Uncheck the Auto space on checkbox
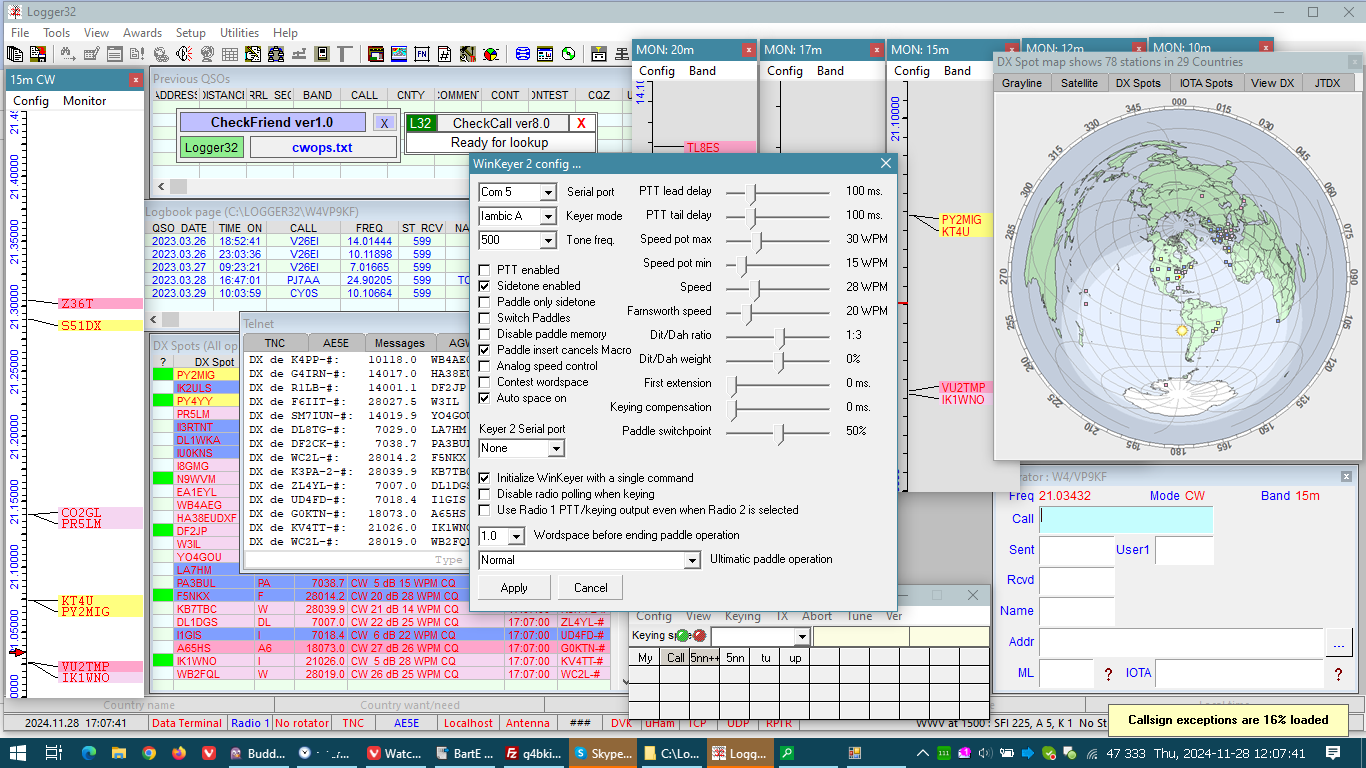 (485, 398)
